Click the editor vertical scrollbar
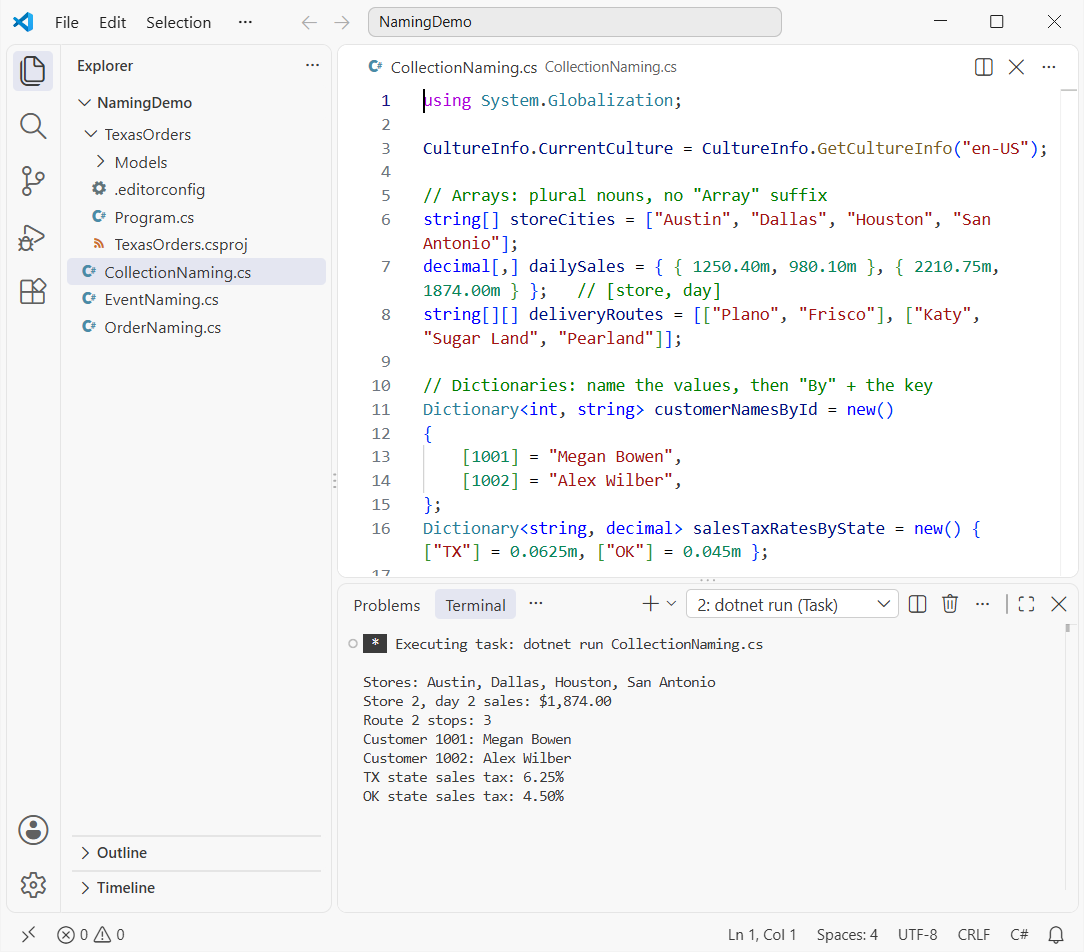 click(x=1069, y=332)
